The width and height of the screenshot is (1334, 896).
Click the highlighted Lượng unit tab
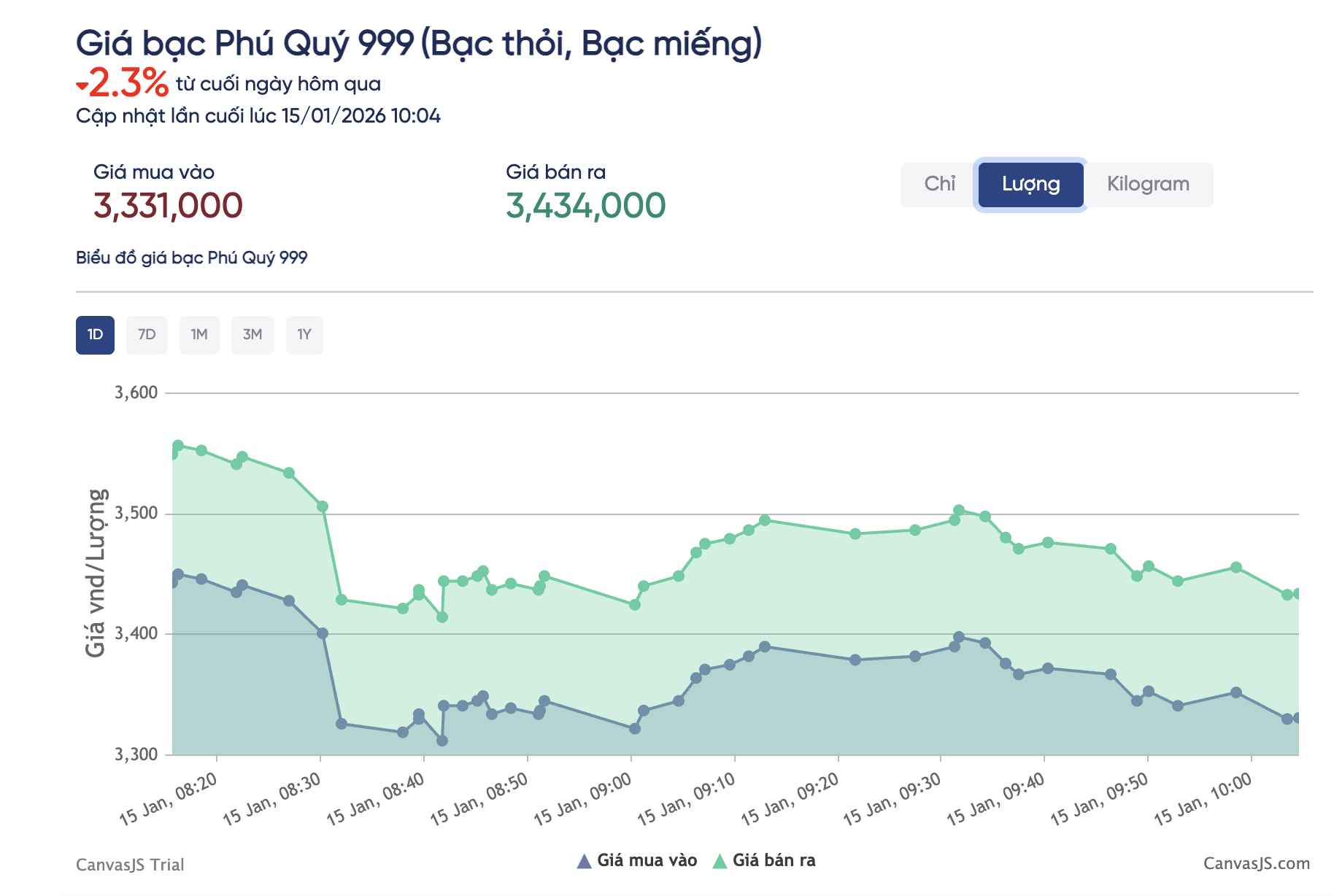[1029, 185]
